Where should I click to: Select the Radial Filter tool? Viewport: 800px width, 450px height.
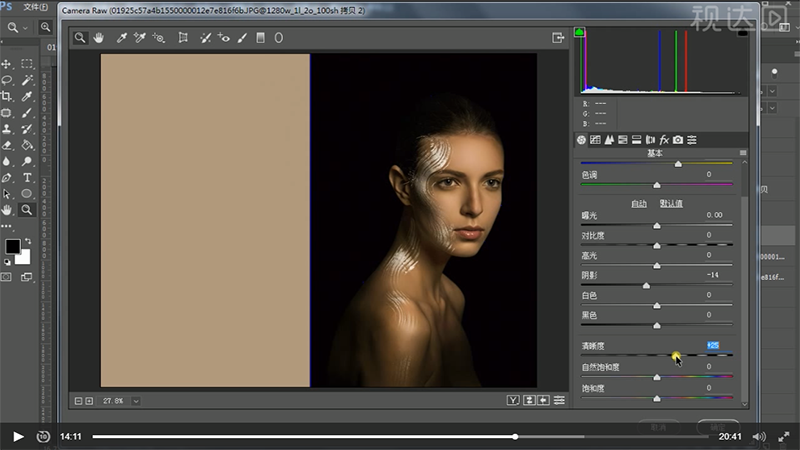pos(279,38)
